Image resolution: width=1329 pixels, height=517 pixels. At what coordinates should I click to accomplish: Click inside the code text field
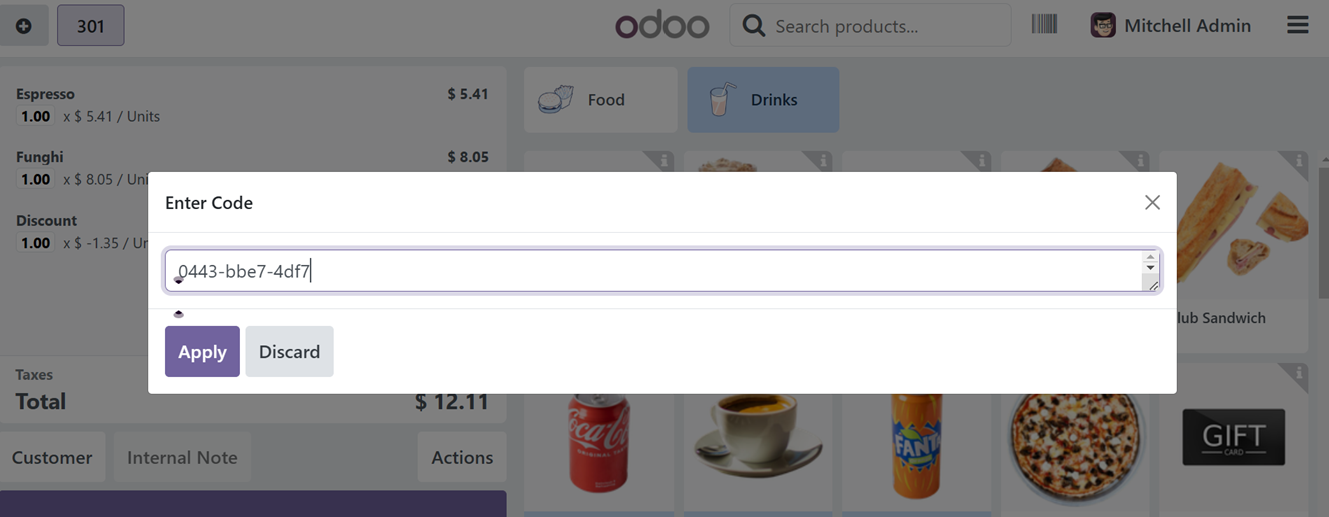coord(654,271)
